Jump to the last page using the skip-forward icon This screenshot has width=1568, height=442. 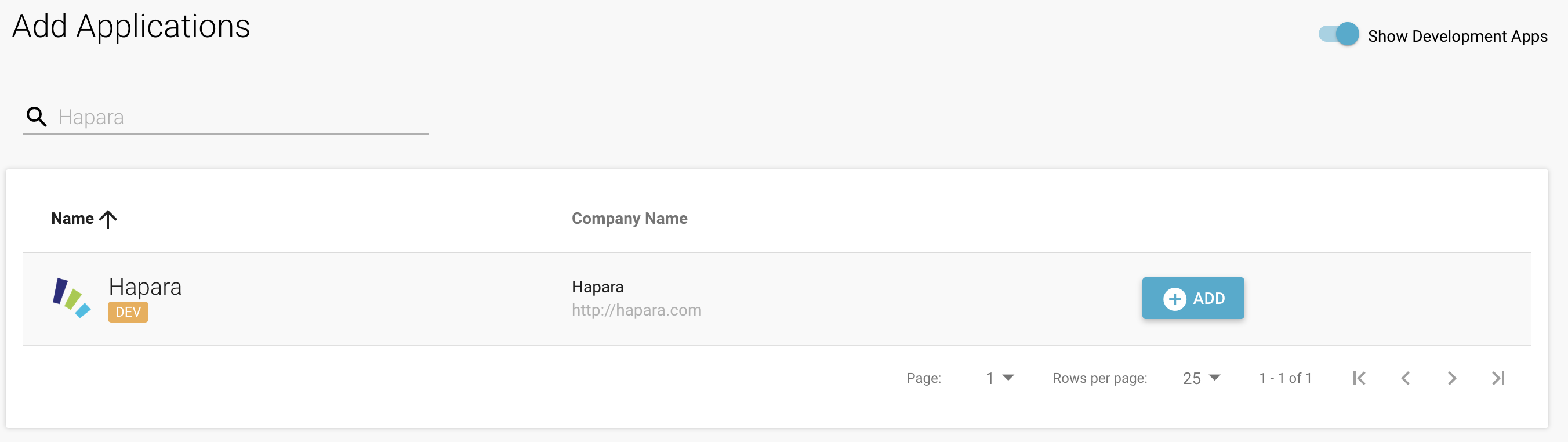point(1499,378)
